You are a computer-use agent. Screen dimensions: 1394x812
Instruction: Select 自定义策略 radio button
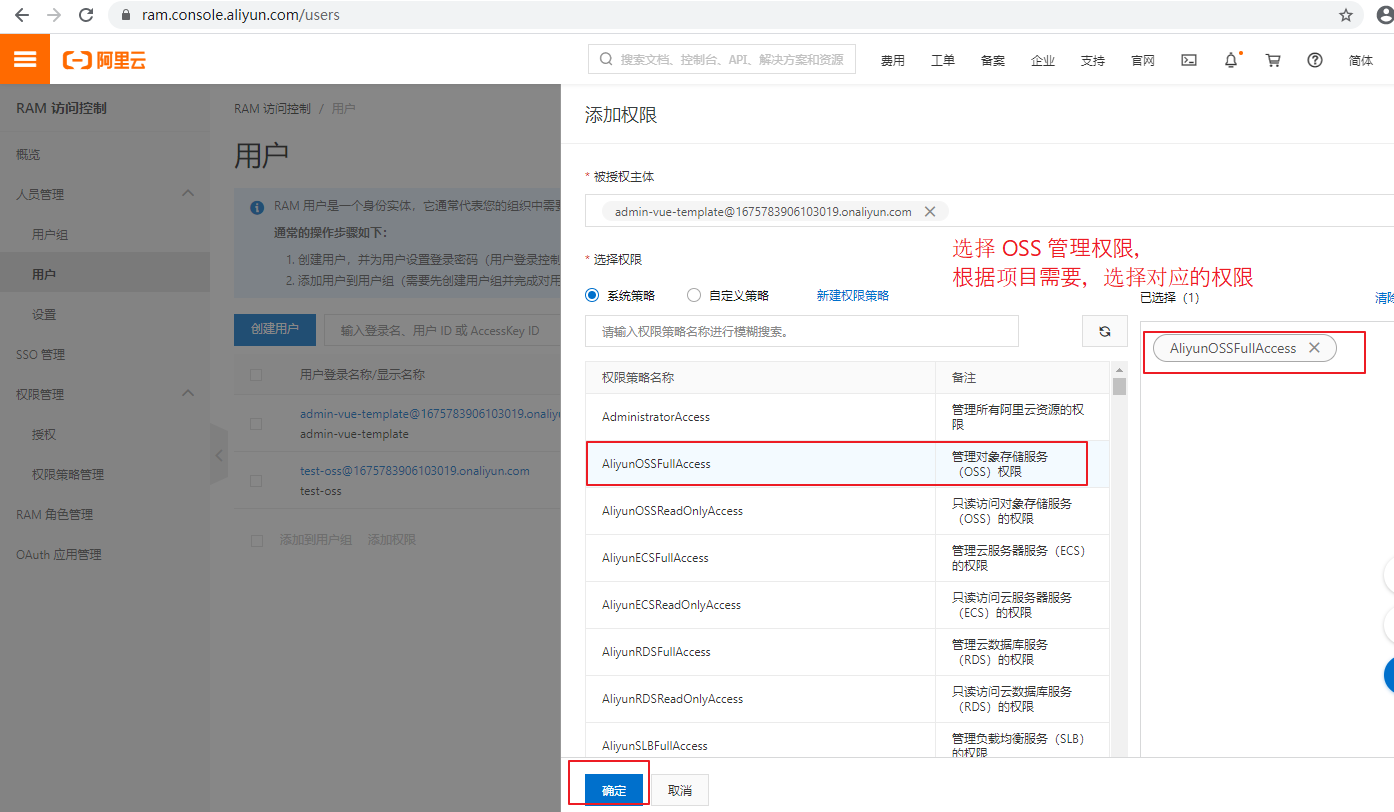pos(694,295)
